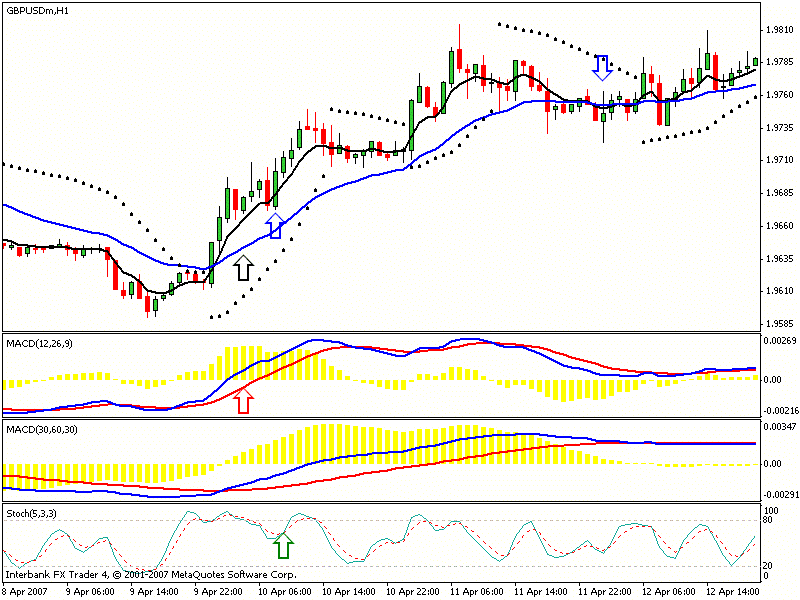Click the 1.9710 price axis value

click(x=780, y=160)
